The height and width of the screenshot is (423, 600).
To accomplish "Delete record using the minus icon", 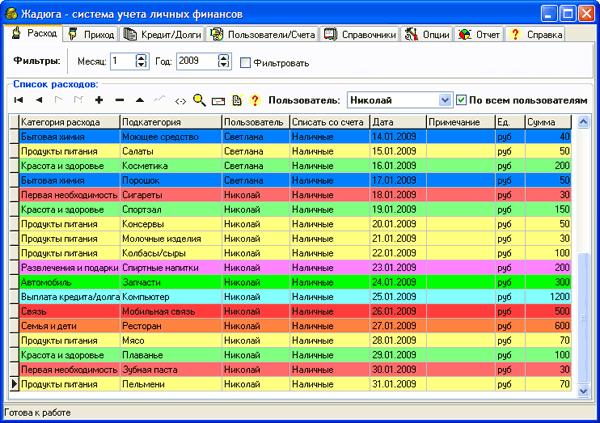I will click(x=119, y=101).
